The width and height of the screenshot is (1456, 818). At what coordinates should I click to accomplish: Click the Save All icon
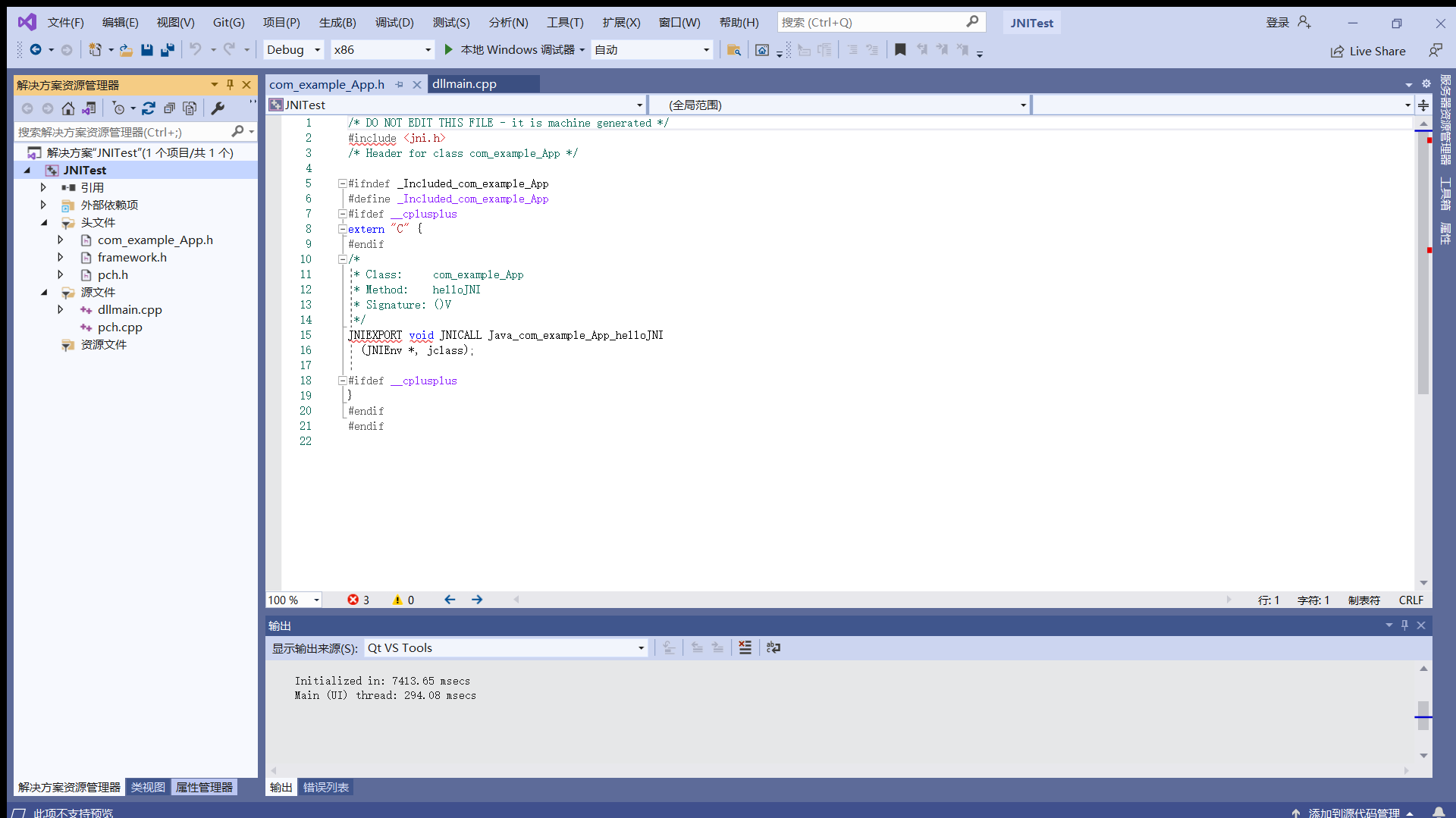pos(168,50)
